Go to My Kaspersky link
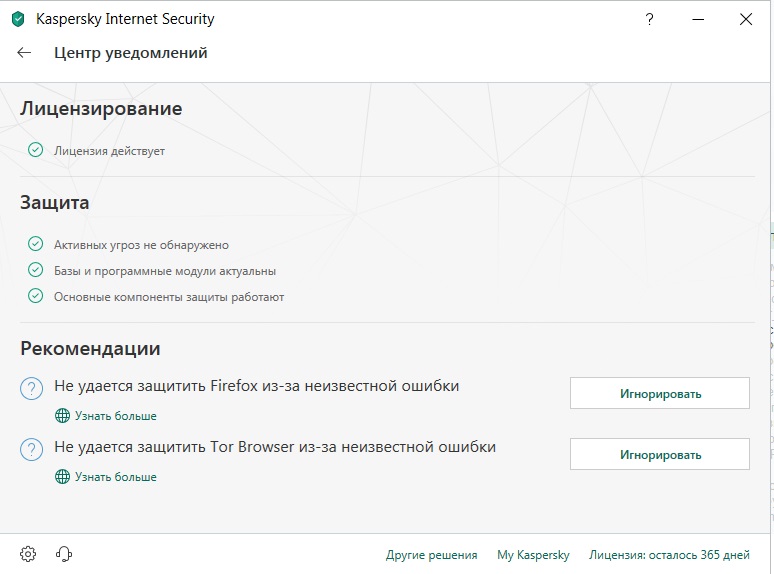Screen dimensions: 774x574 click(533, 555)
